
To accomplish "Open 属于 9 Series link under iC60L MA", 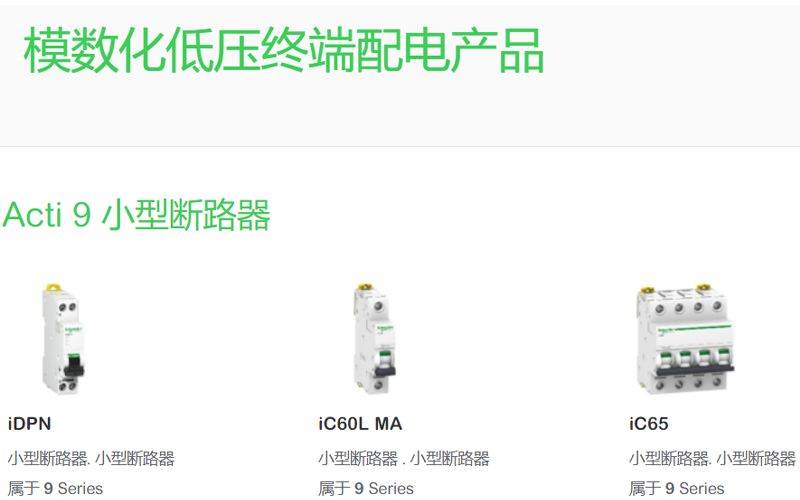I will point(366,488).
